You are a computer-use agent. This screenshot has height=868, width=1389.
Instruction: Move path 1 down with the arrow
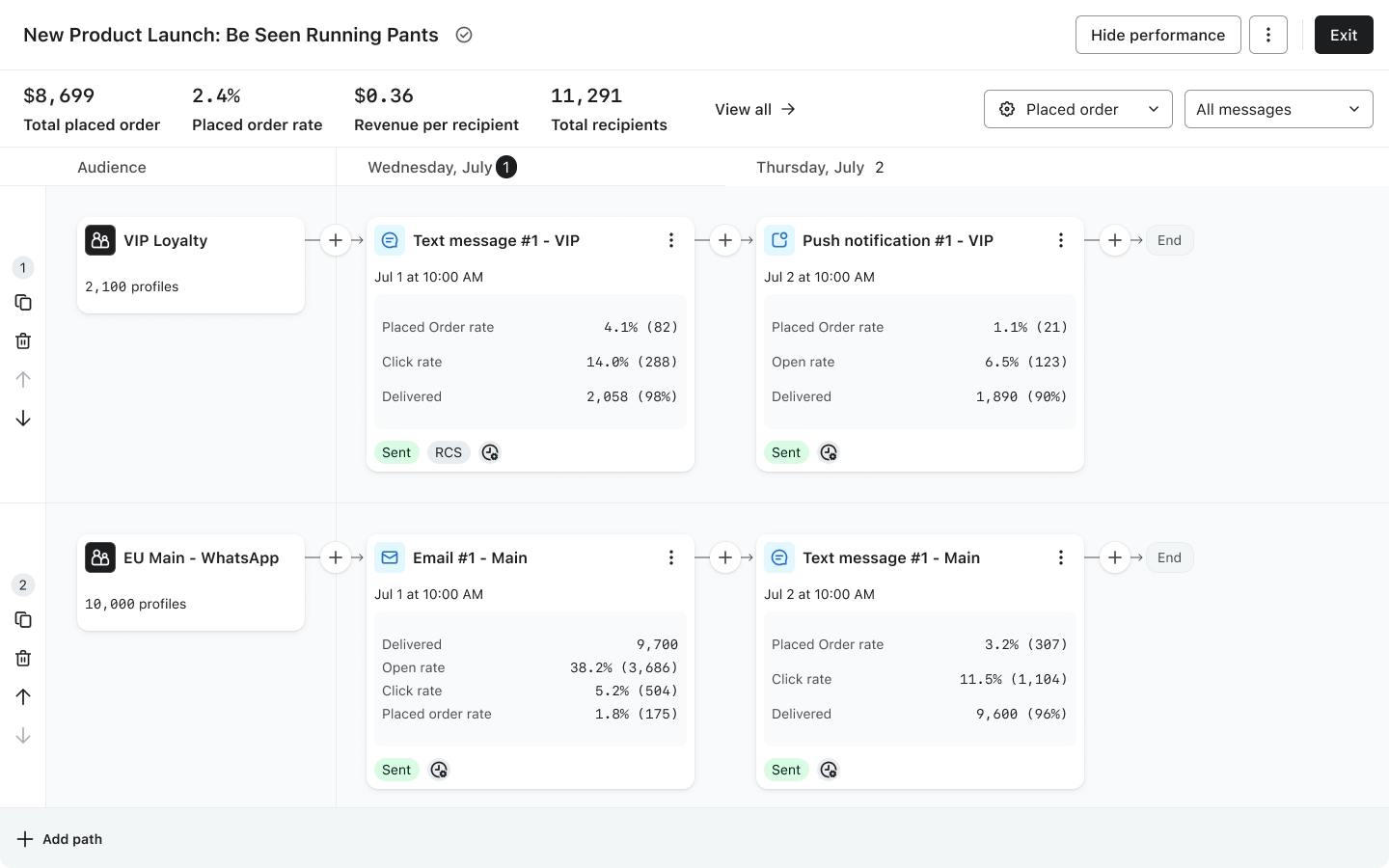(x=23, y=419)
